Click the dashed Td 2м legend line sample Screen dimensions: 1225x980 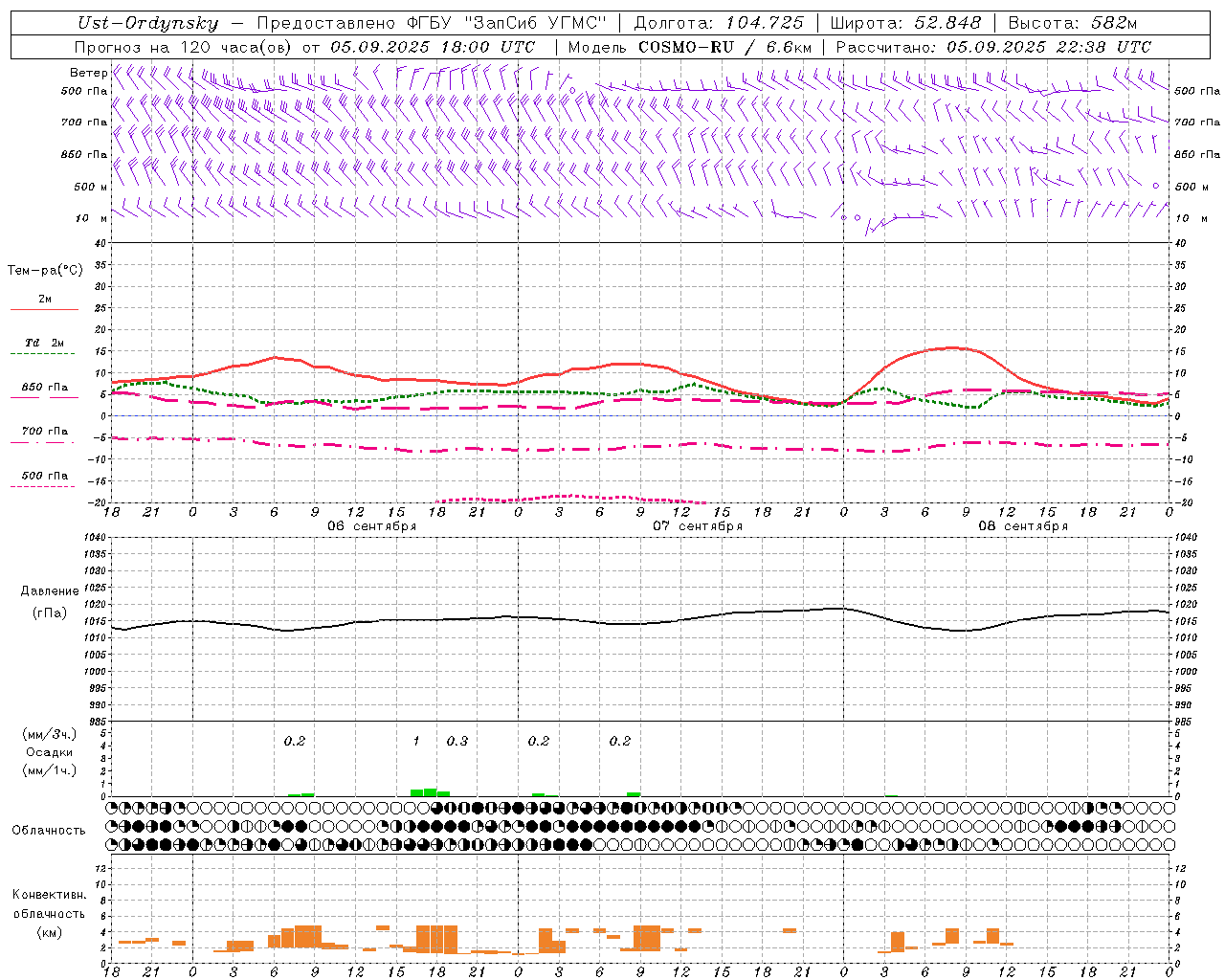(x=42, y=354)
